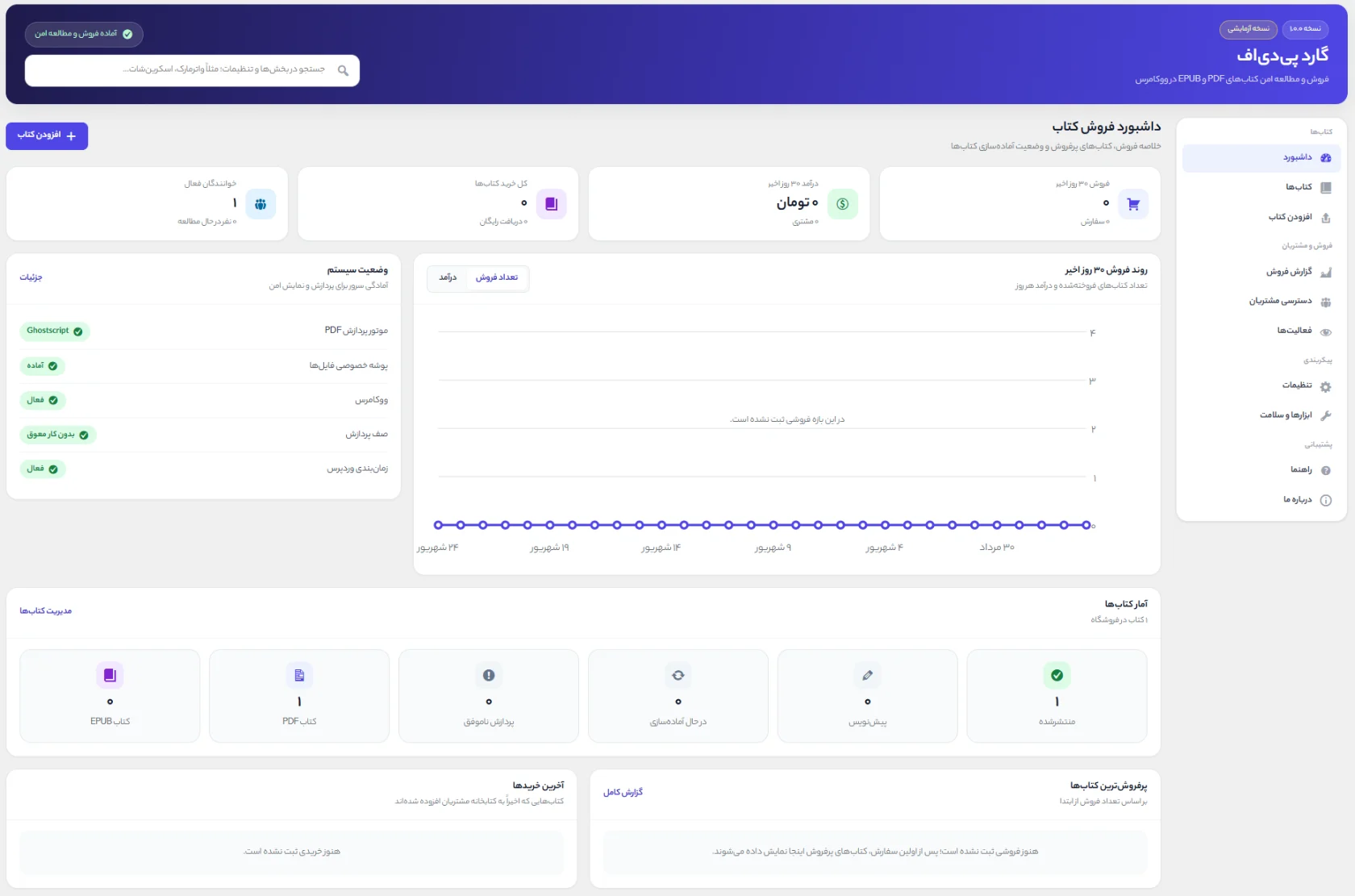Image resolution: width=1355 pixels, height=896 pixels.
Task: Click the search field in the header
Action: [192, 70]
